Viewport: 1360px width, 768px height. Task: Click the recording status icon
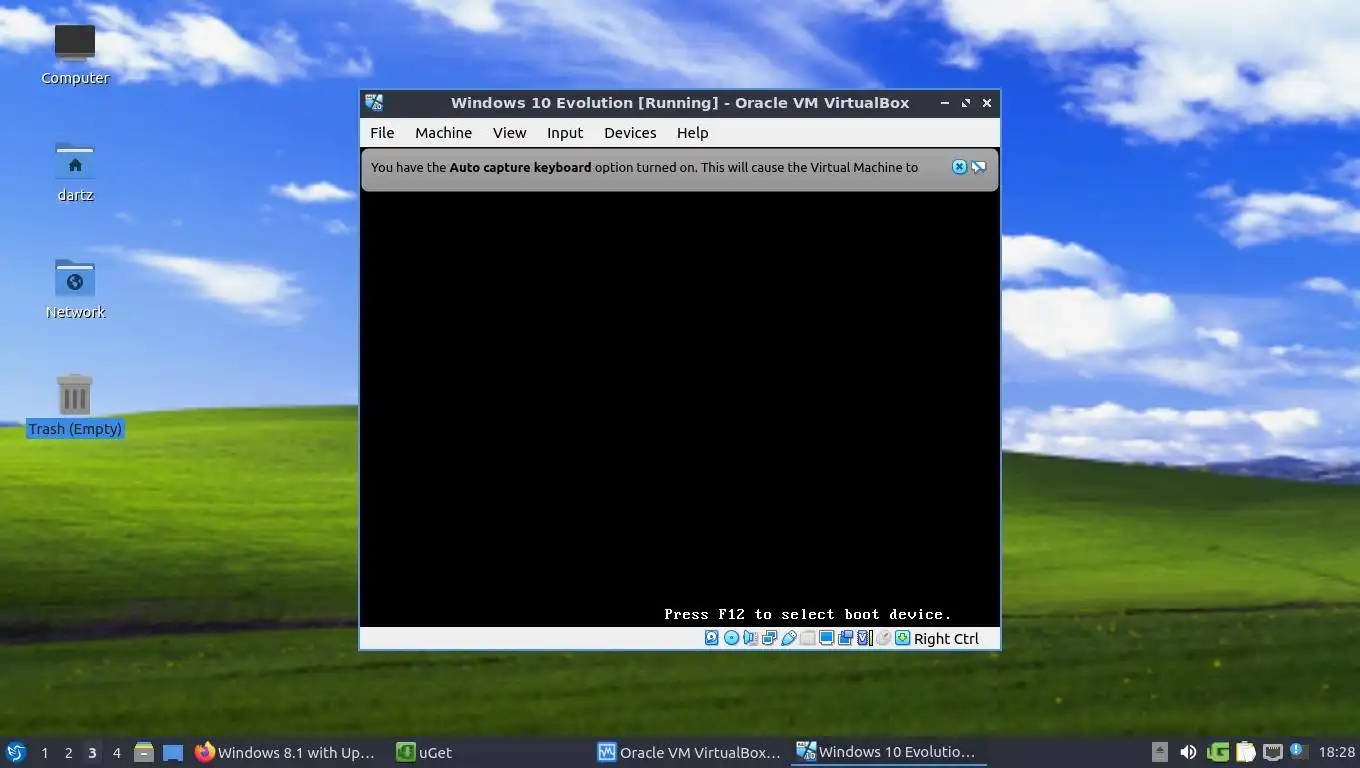click(845, 638)
